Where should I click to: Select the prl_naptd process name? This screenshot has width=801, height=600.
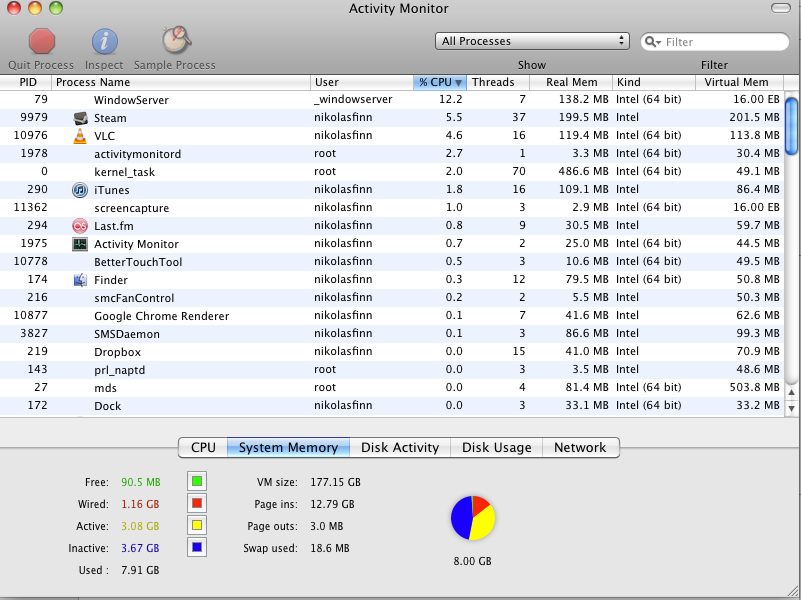(120, 370)
